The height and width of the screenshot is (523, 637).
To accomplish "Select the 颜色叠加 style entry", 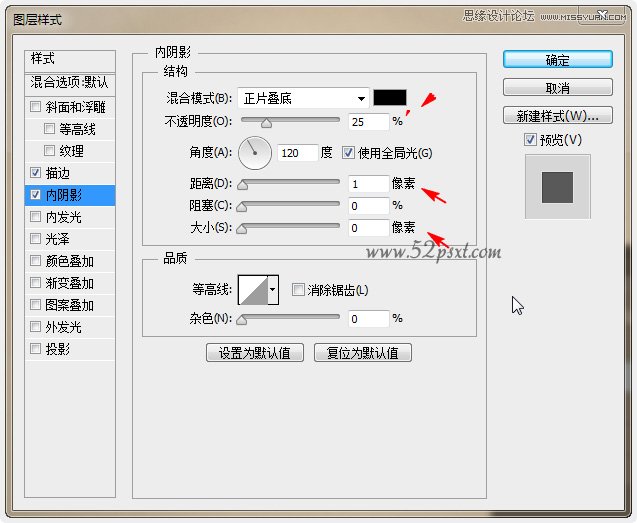I will [69, 261].
